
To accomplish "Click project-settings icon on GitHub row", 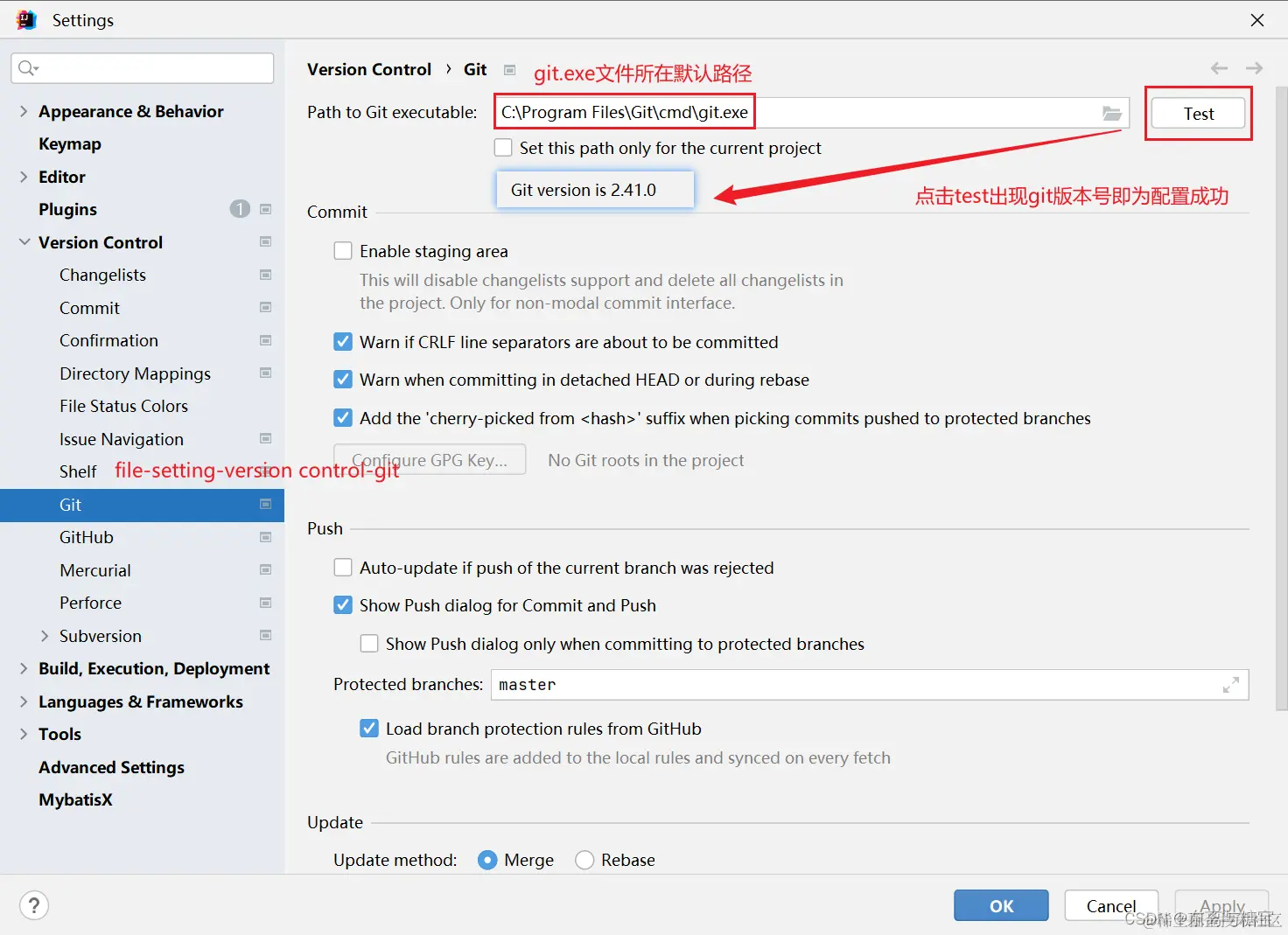I will tap(266, 537).
